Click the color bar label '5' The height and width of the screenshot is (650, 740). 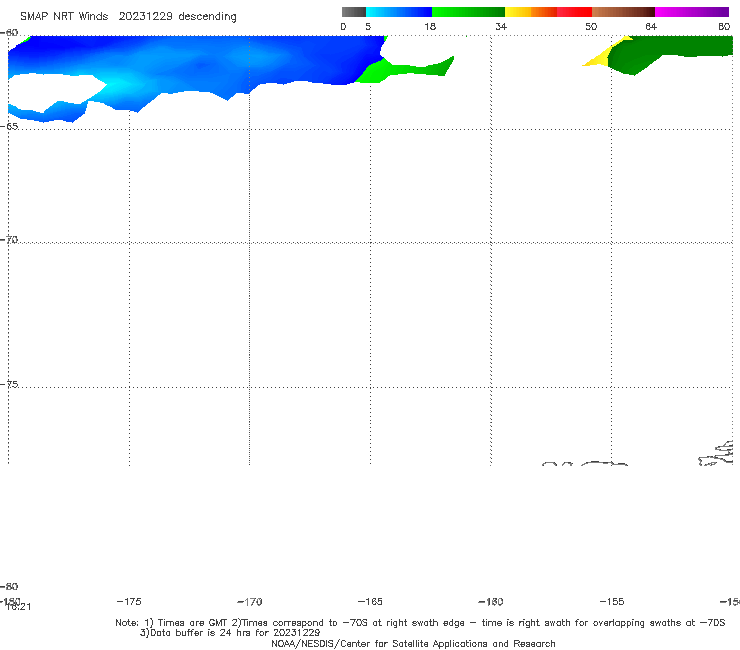pos(368,26)
